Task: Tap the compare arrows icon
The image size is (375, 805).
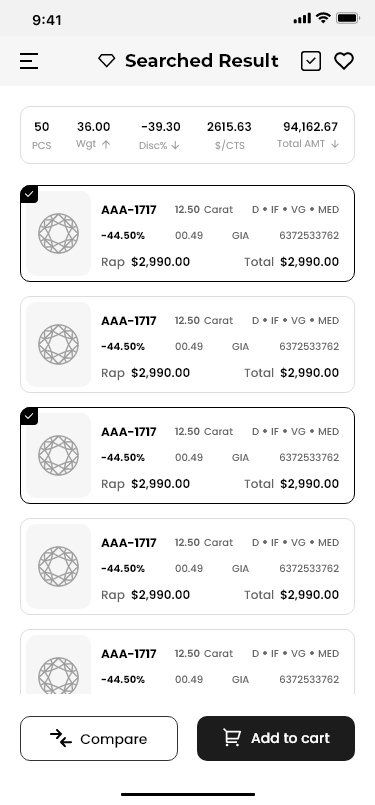Action: click(x=61, y=738)
